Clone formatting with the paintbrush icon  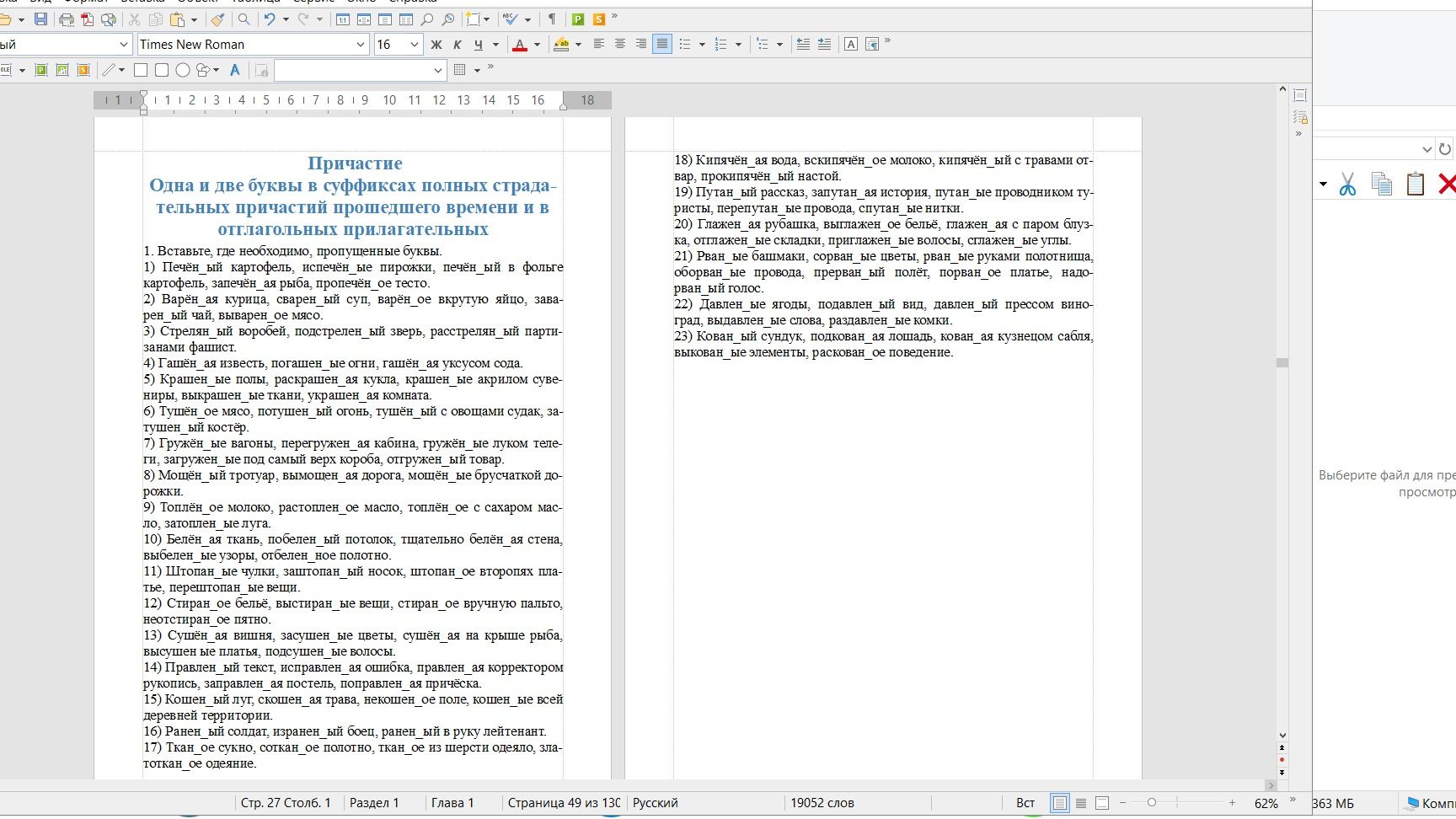217,19
